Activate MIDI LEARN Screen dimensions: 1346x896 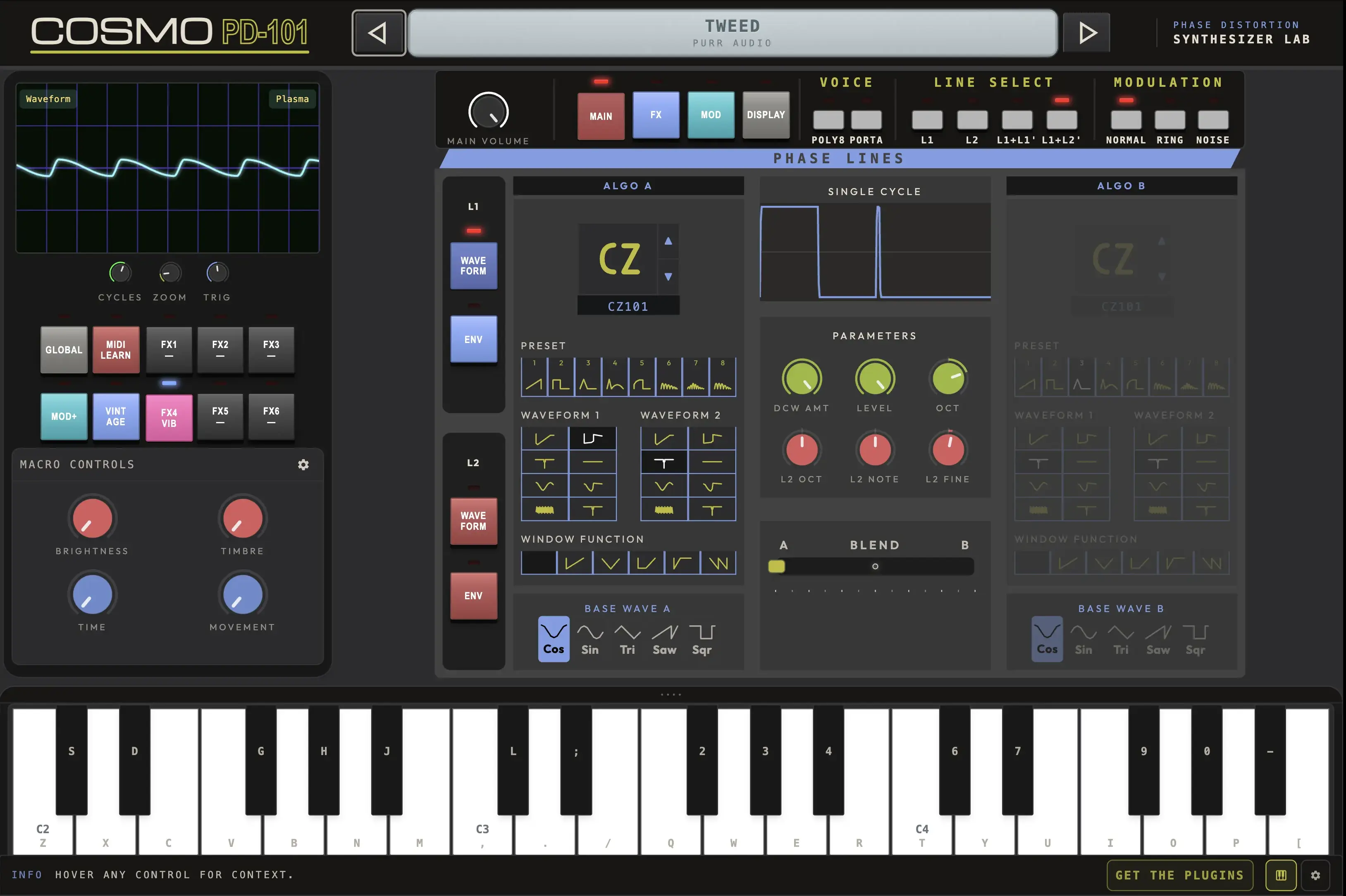[x=116, y=350]
